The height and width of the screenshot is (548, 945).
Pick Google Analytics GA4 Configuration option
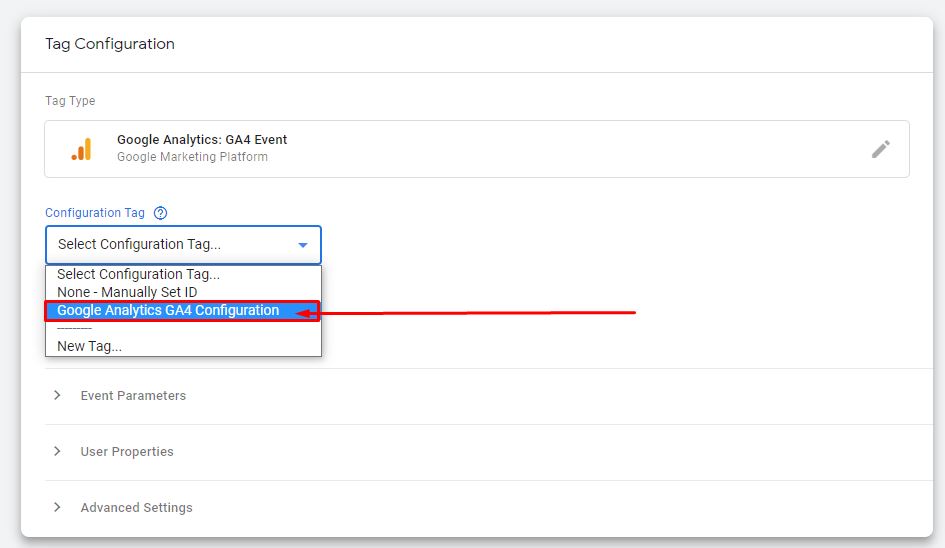[168, 311]
